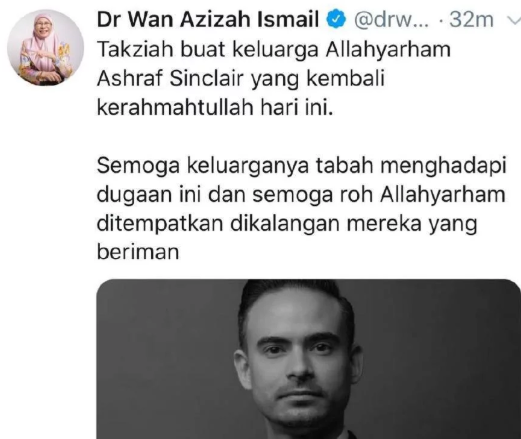
Task: Open Dr Wan Azizah's profile avatar
Action: point(45,48)
